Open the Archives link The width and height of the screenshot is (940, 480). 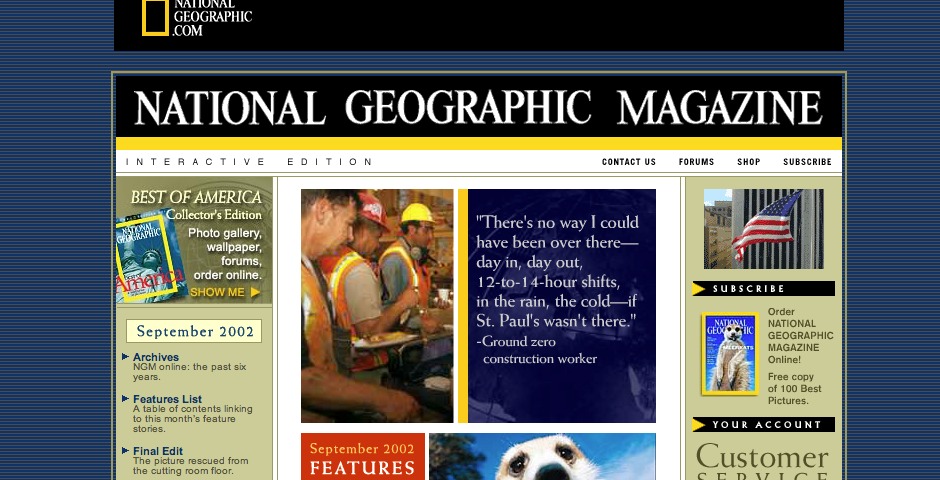(x=156, y=357)
